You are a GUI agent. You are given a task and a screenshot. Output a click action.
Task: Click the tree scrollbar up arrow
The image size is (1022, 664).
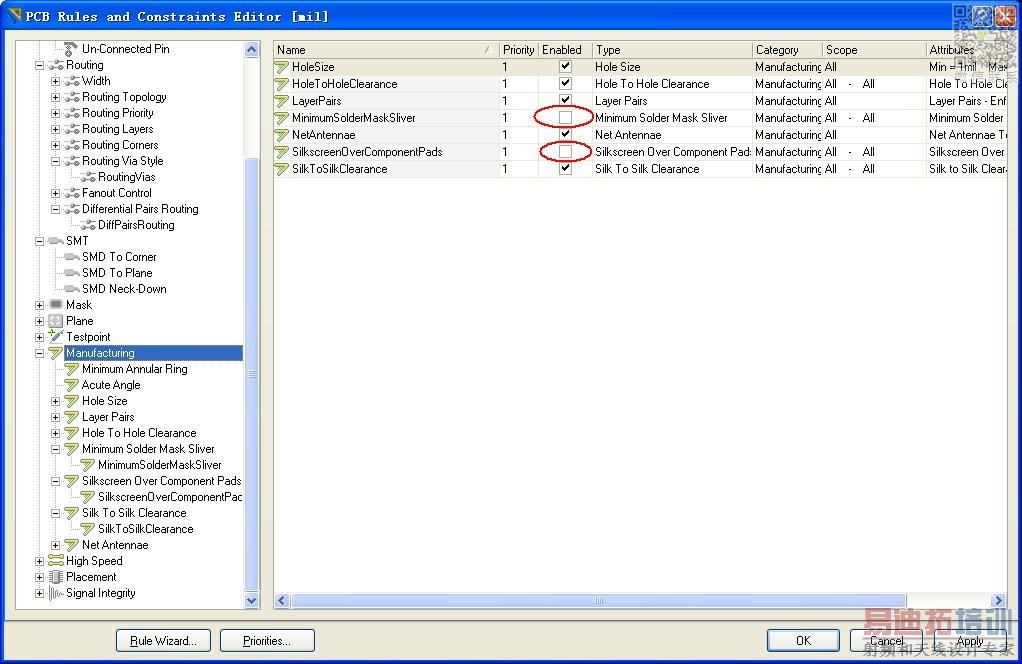pos(252,50)
